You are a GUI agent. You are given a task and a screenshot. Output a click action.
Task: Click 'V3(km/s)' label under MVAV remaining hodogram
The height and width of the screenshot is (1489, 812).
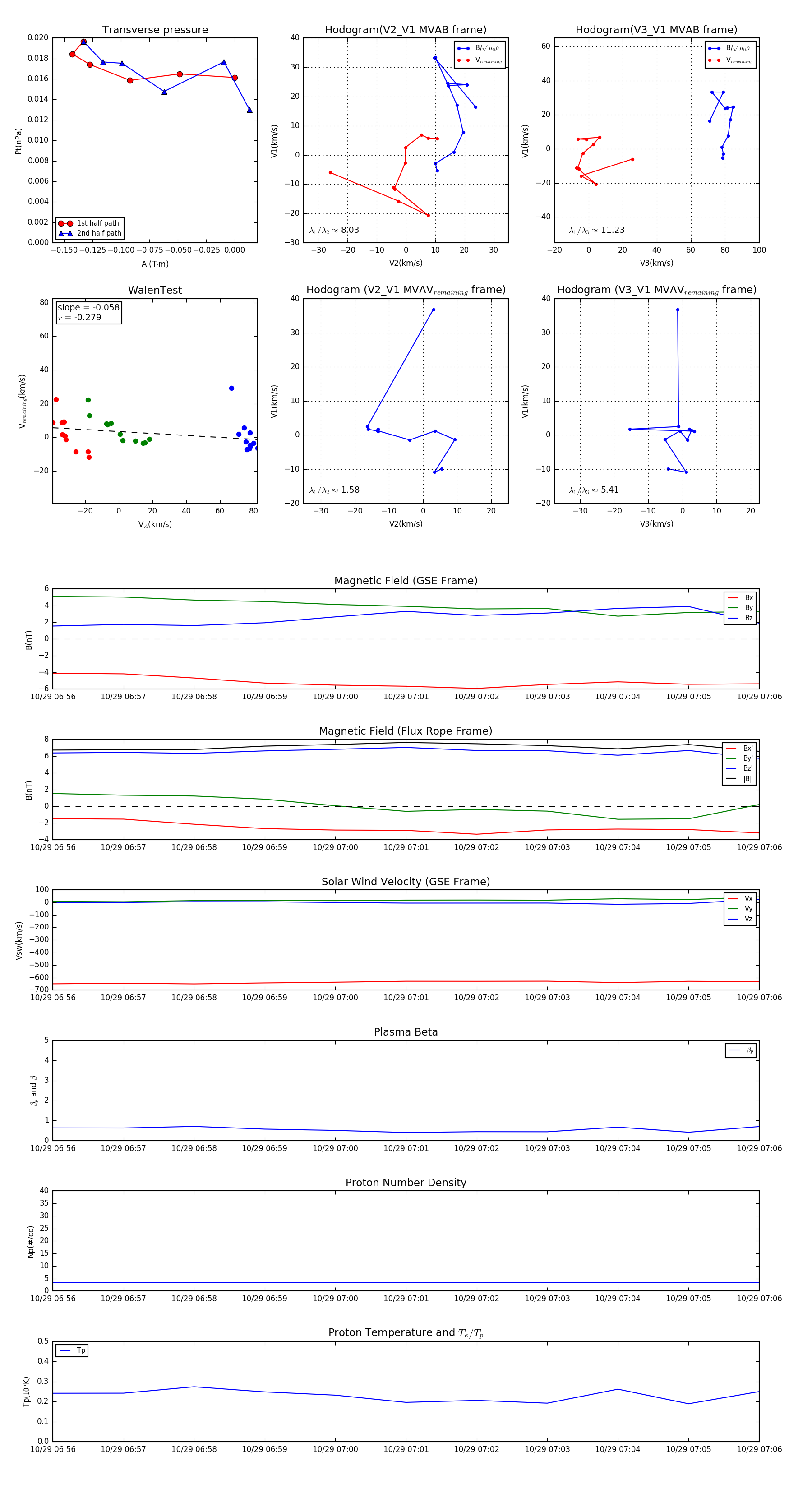click(x=656, y=524)
